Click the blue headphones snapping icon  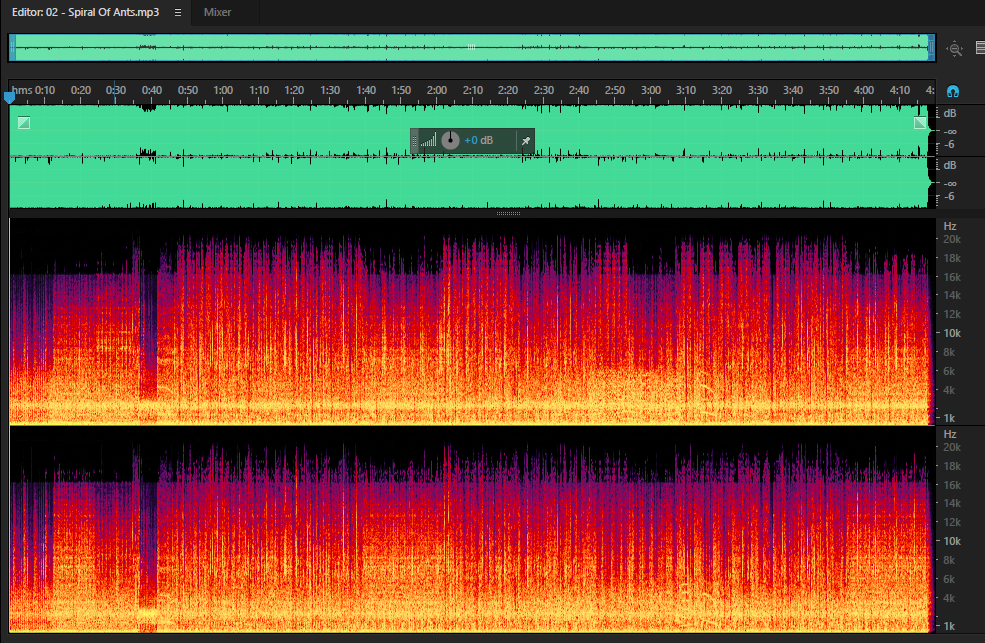pyautogui.click(x=952, y=92)
